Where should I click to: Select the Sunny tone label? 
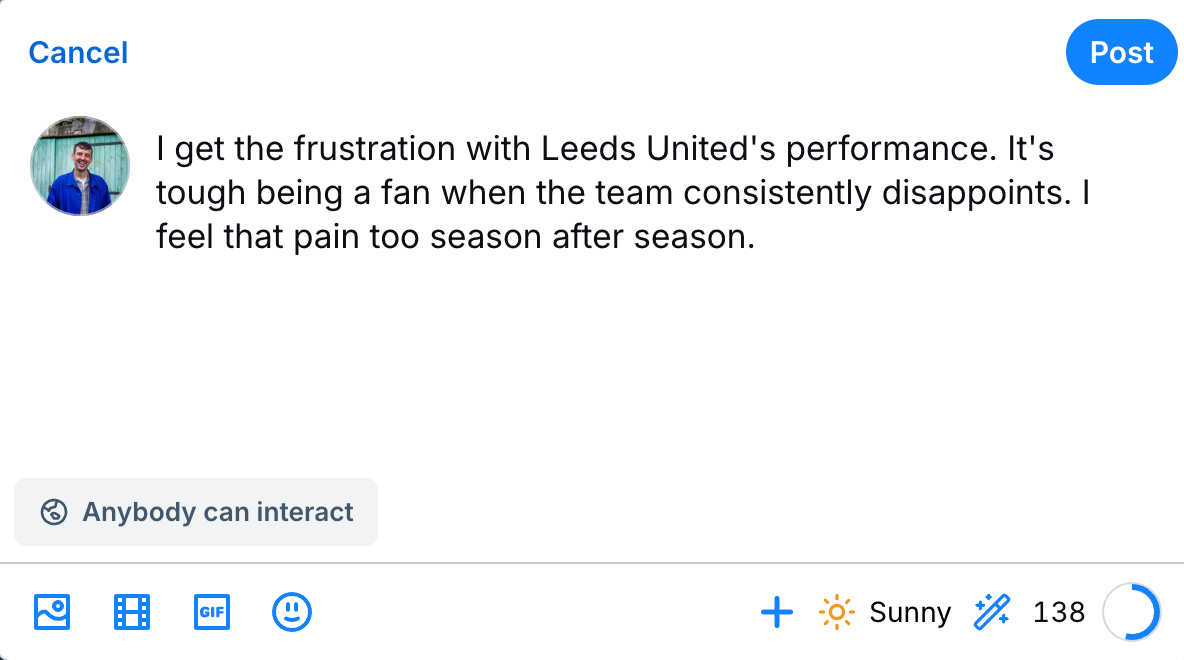click(910, 612)
